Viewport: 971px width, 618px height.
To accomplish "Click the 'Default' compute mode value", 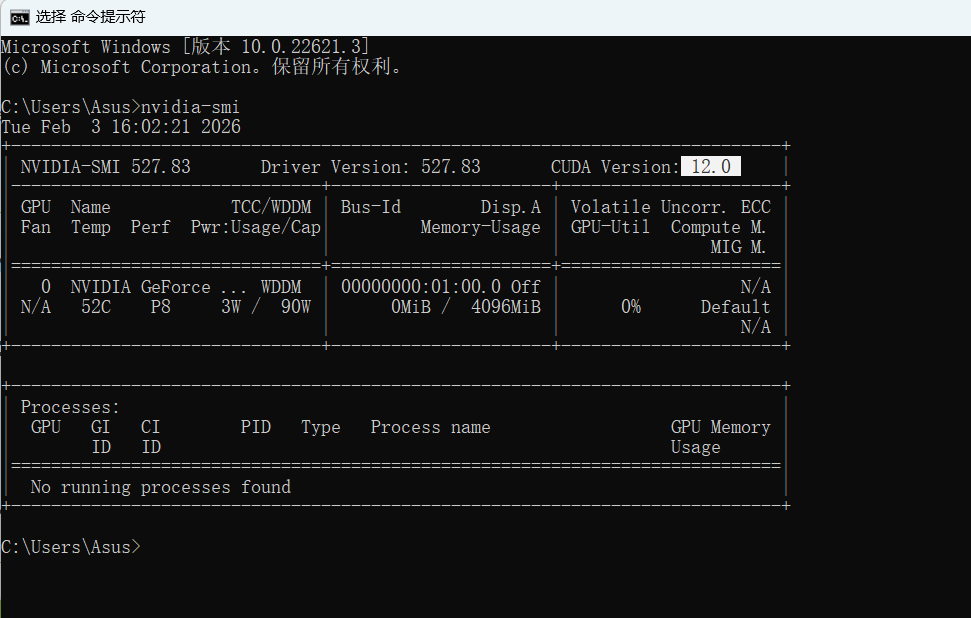I will pyautogui.click(x=735, y=307).
